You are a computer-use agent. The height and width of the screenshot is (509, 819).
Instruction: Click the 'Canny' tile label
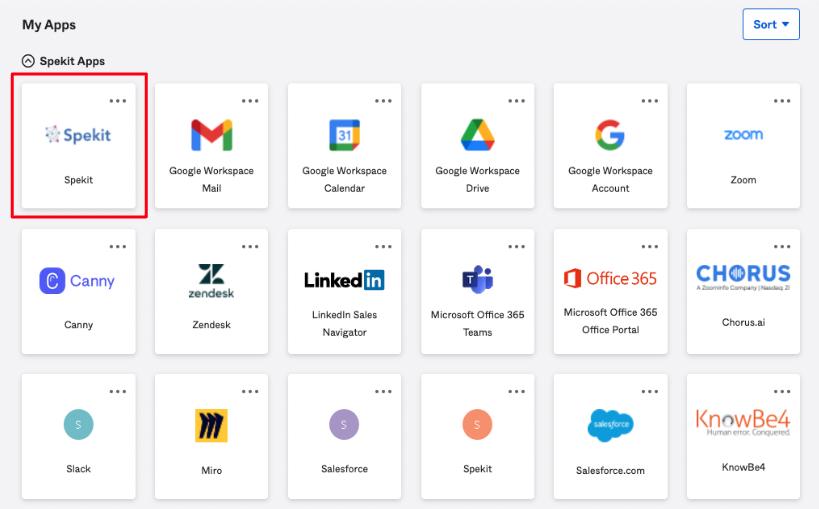(78, 325)
